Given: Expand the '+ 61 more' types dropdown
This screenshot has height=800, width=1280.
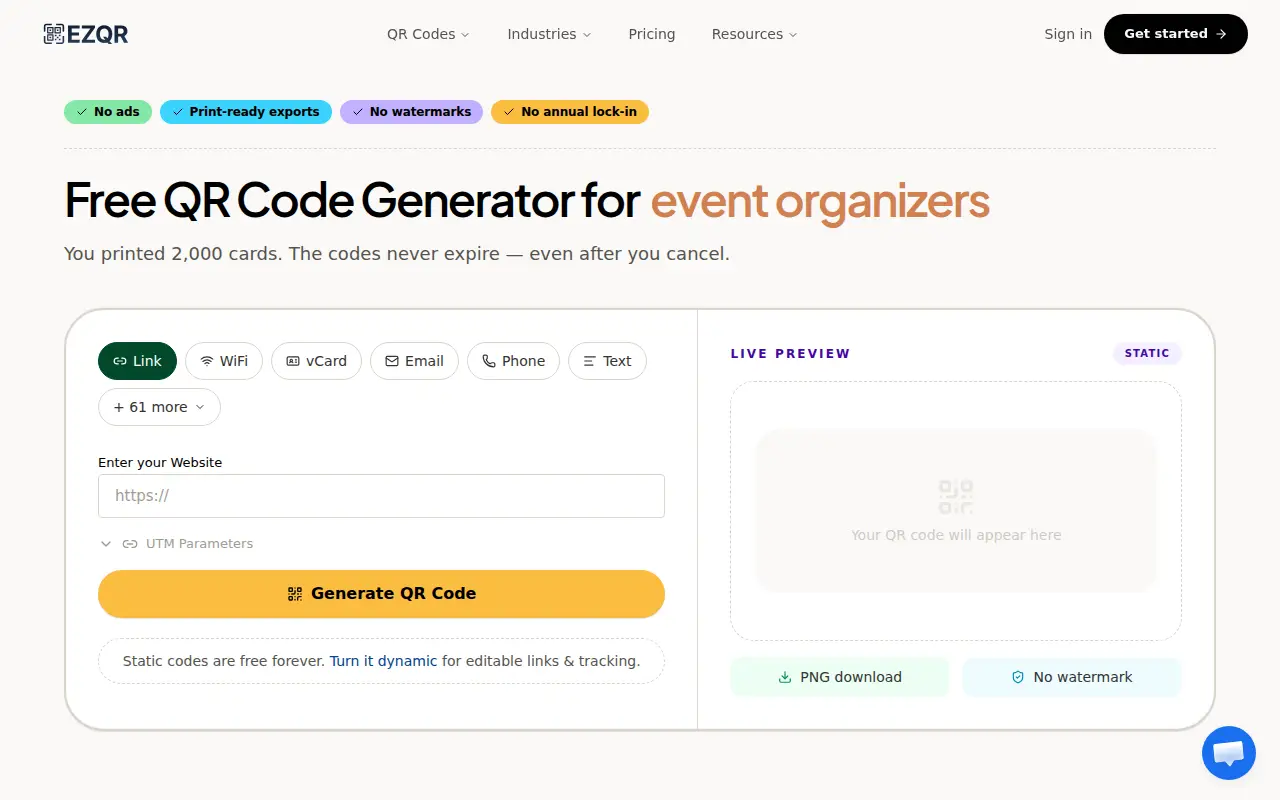Looking at the screenshot, I should click(159, 407).
